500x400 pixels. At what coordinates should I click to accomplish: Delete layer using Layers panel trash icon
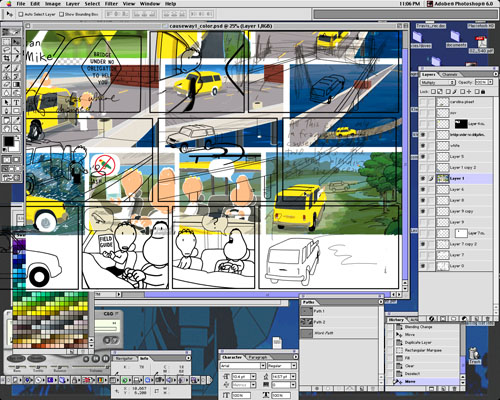coord(487,318)
